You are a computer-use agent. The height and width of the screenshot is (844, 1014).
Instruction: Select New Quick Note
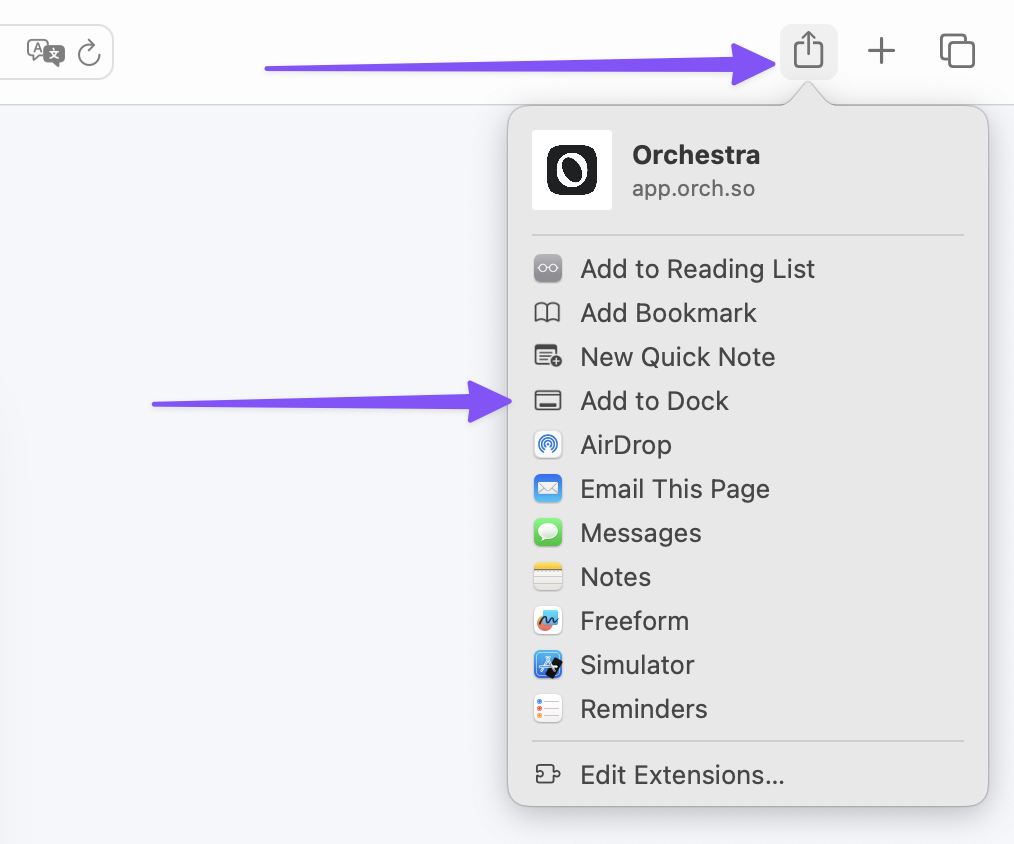click(x=677, y=357)
